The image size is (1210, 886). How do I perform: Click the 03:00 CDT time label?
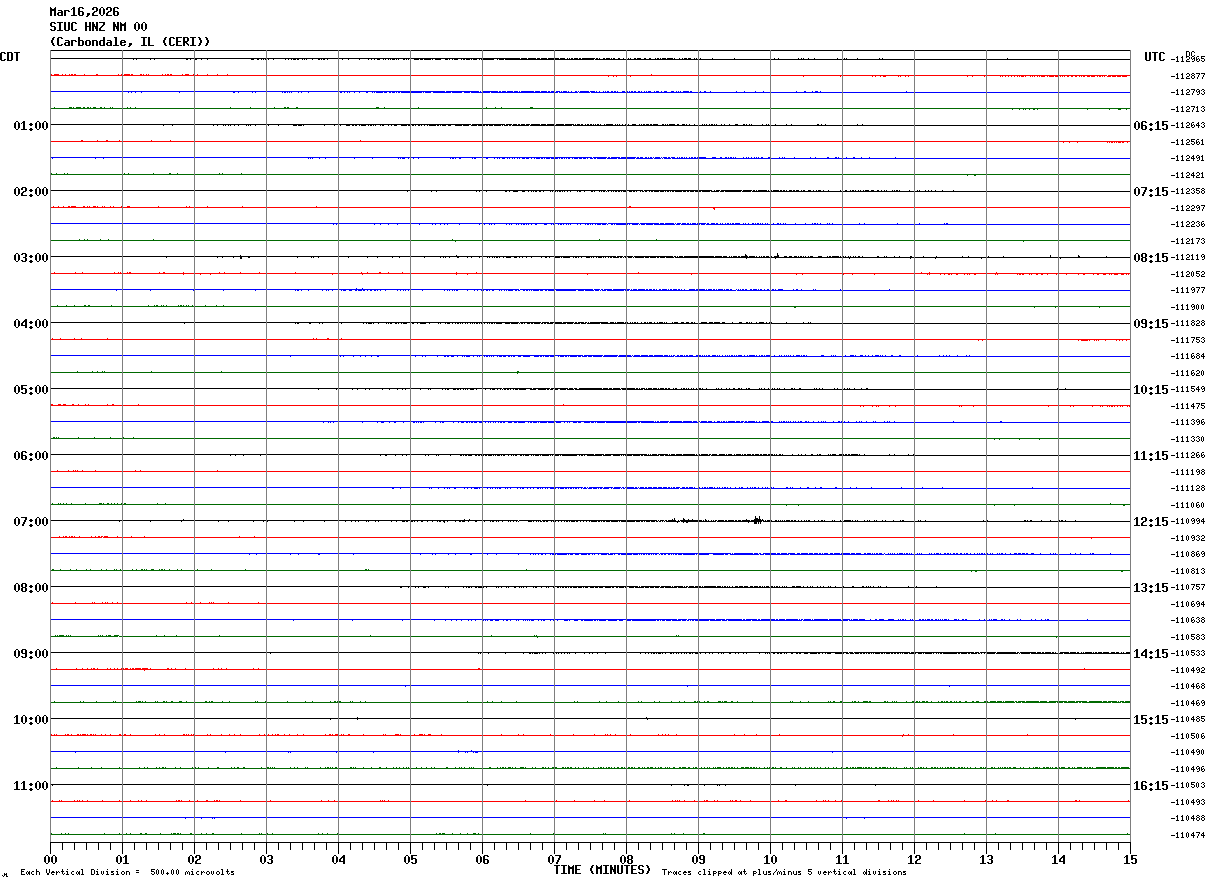(x=30, y=258)
